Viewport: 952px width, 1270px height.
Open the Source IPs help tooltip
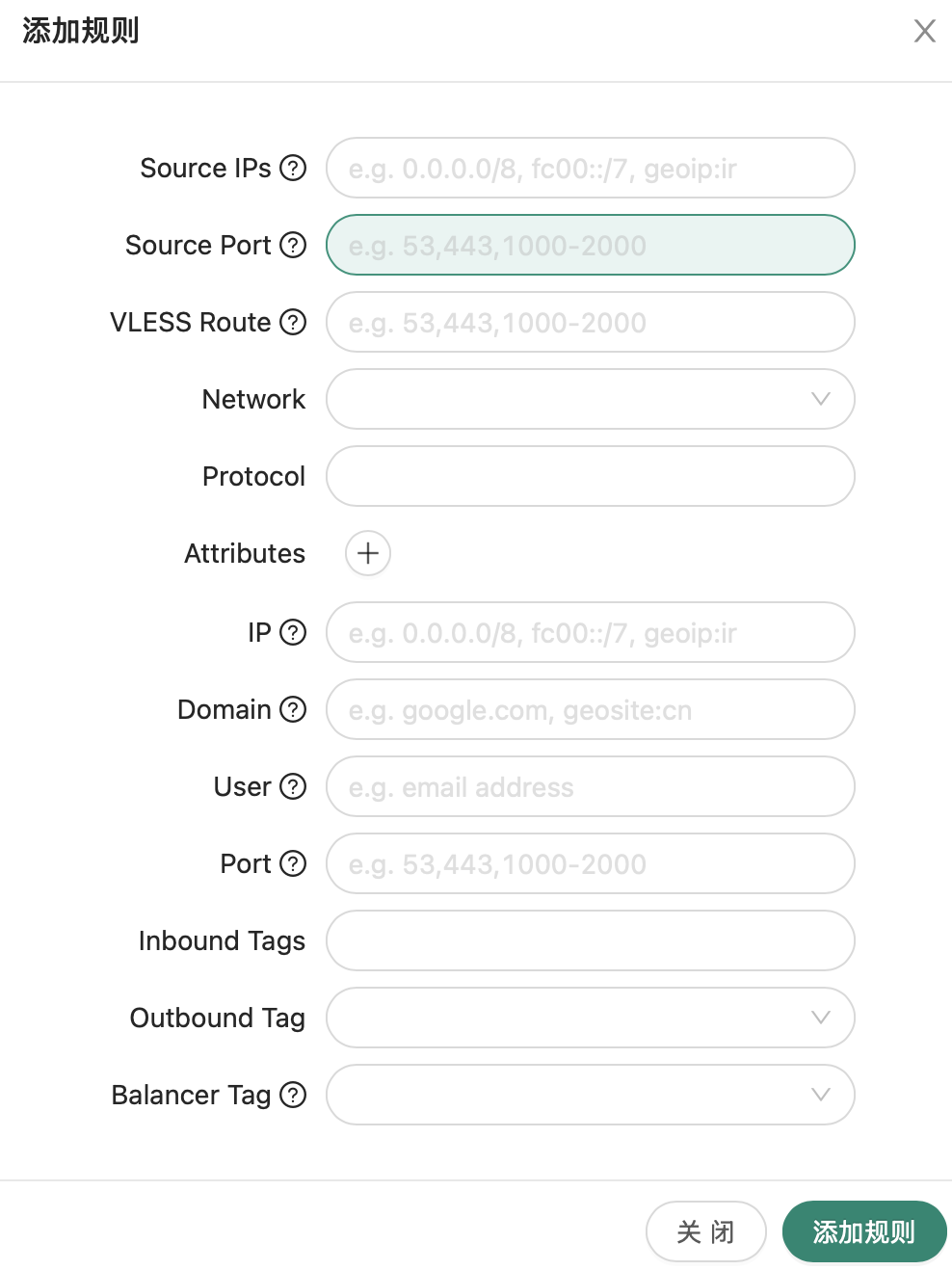(293, 168)
